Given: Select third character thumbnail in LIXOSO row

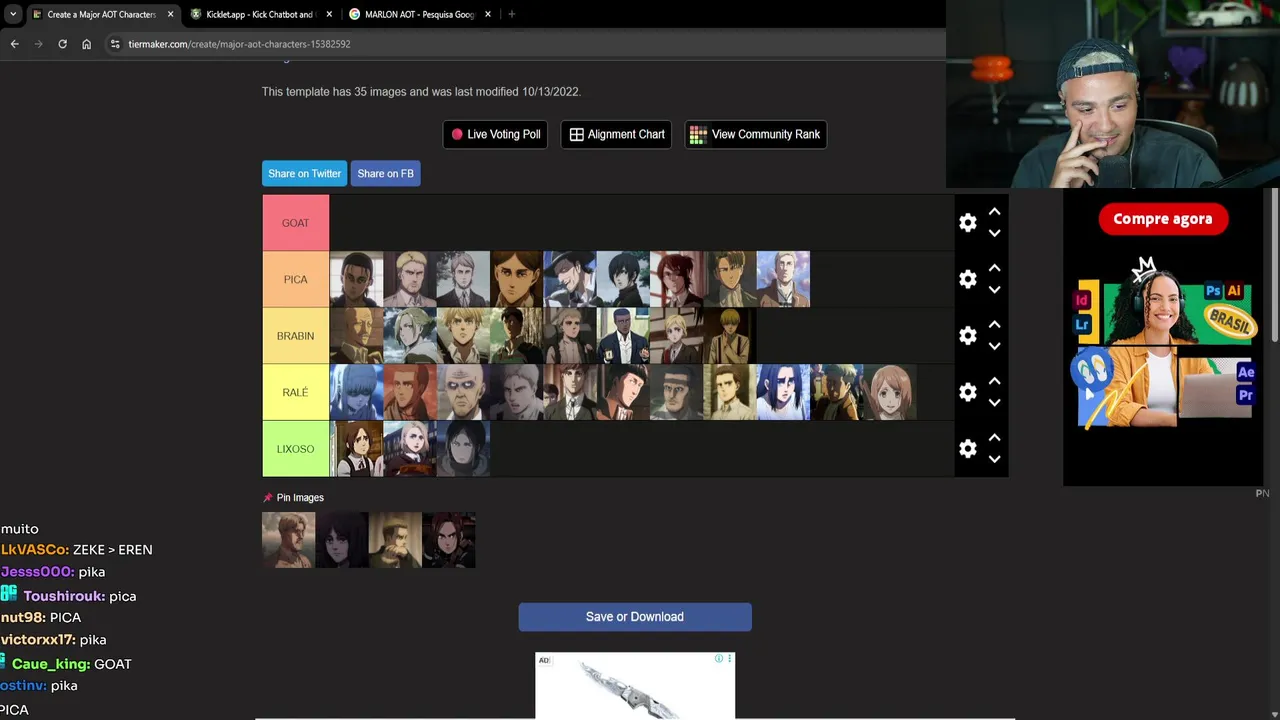Looking at the screenshot, I should [x=463, y=449].
